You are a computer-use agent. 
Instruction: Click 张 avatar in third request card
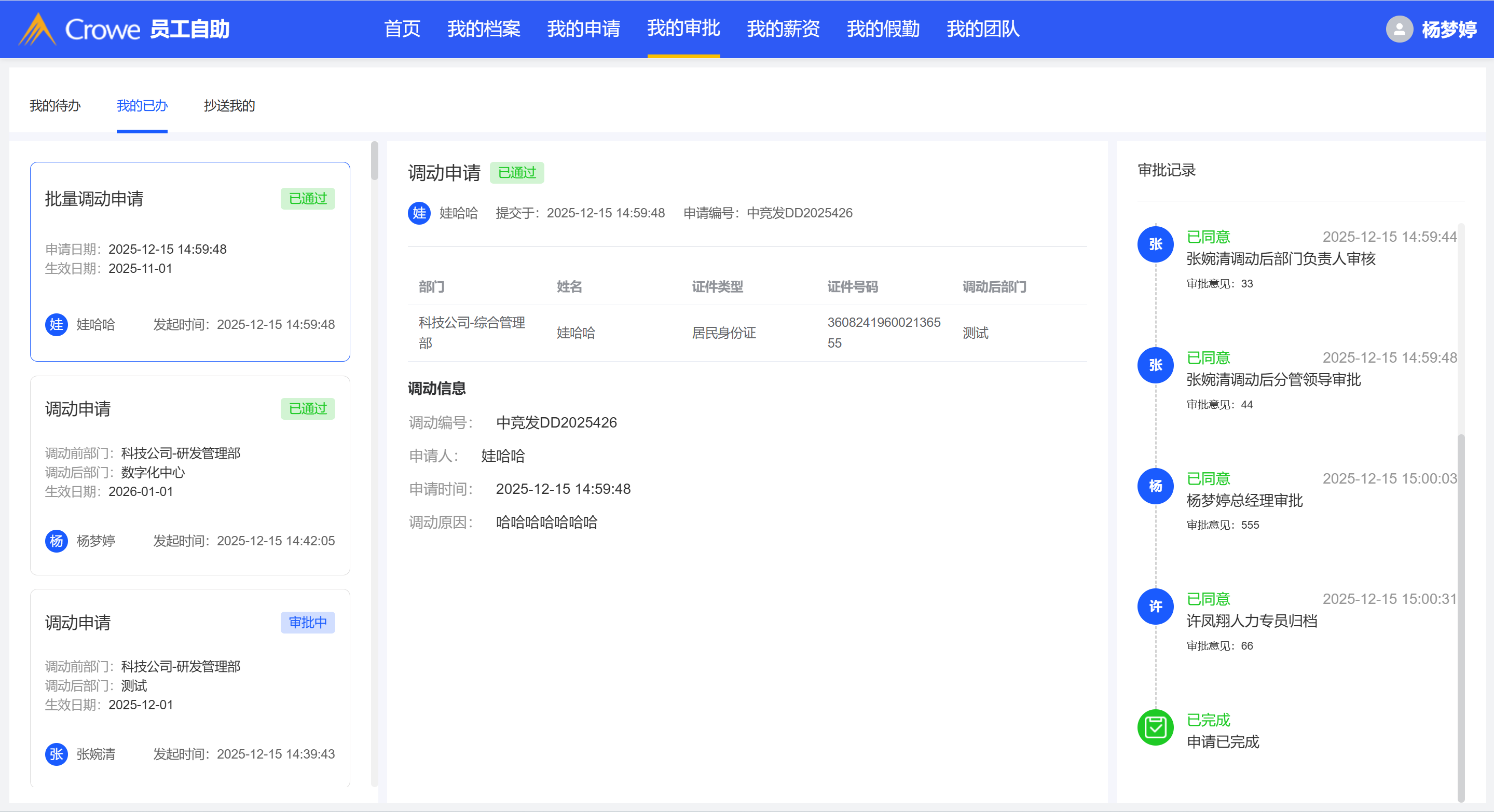point(56,754)
